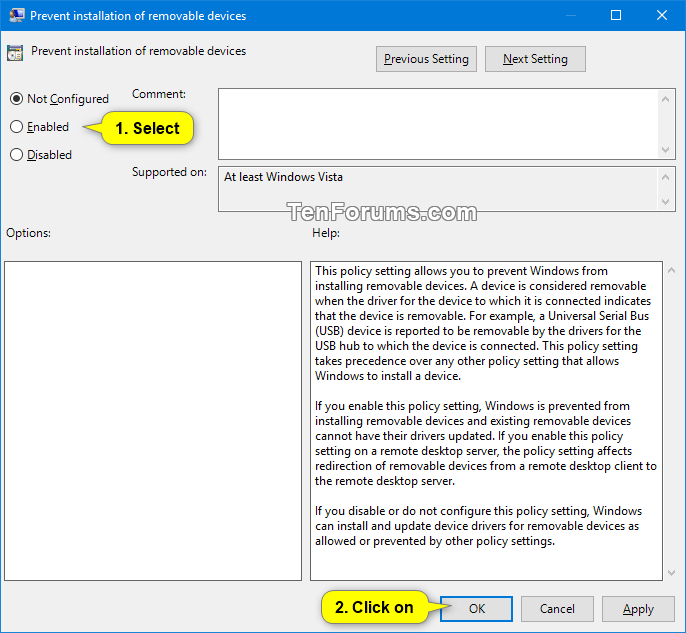Confirm with the OK button
The height and width of the screenshot is (633, 686).
476,609
